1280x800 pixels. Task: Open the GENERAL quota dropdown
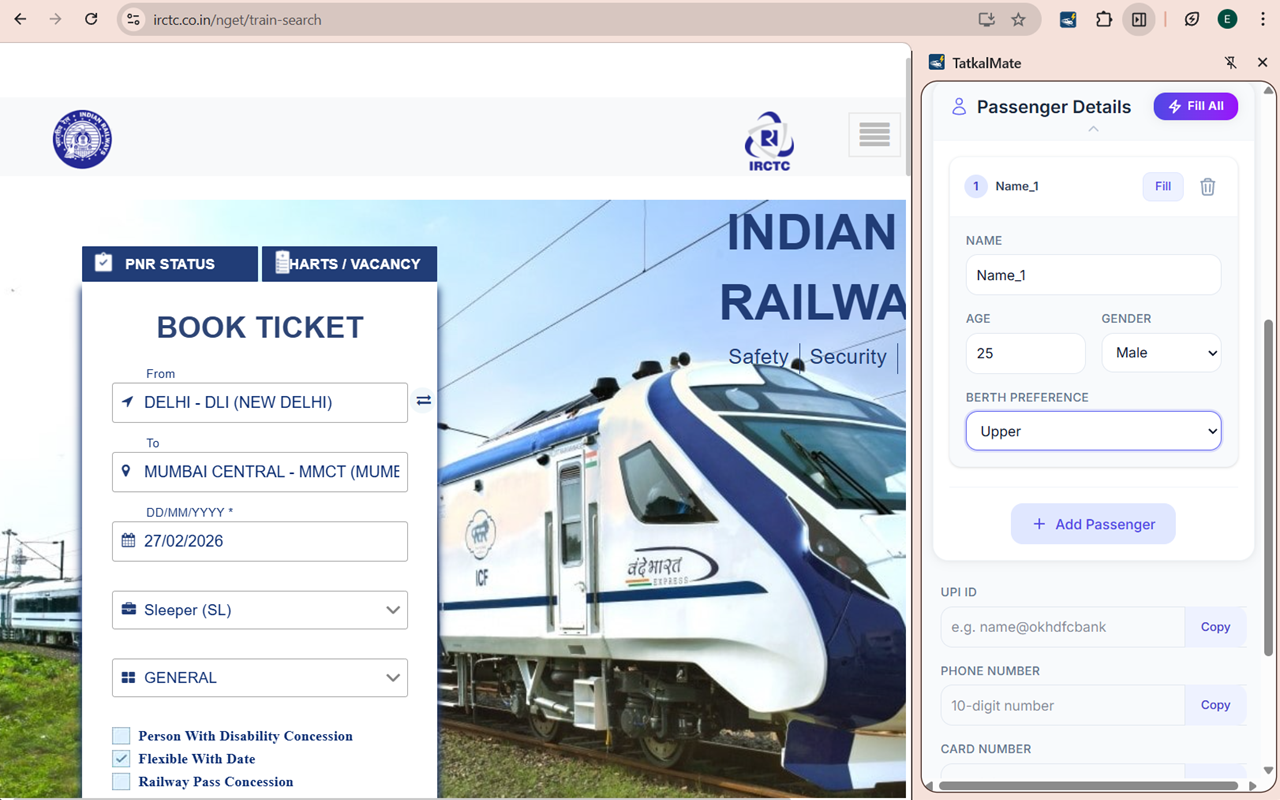[x=260, y=678]
